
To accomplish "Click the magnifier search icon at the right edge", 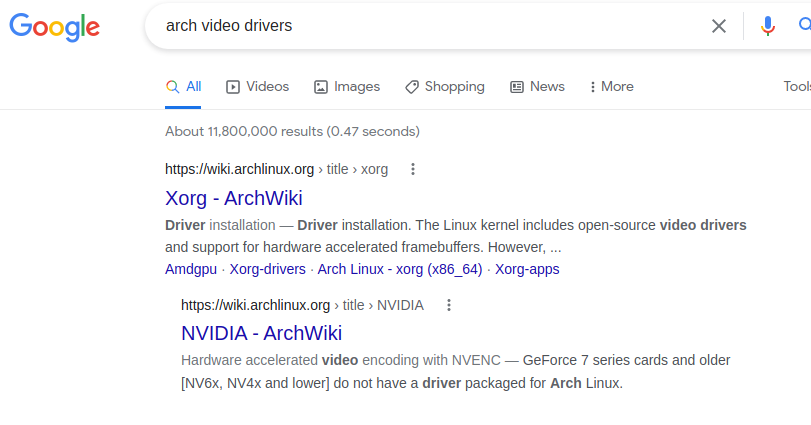I will [805, 25].
